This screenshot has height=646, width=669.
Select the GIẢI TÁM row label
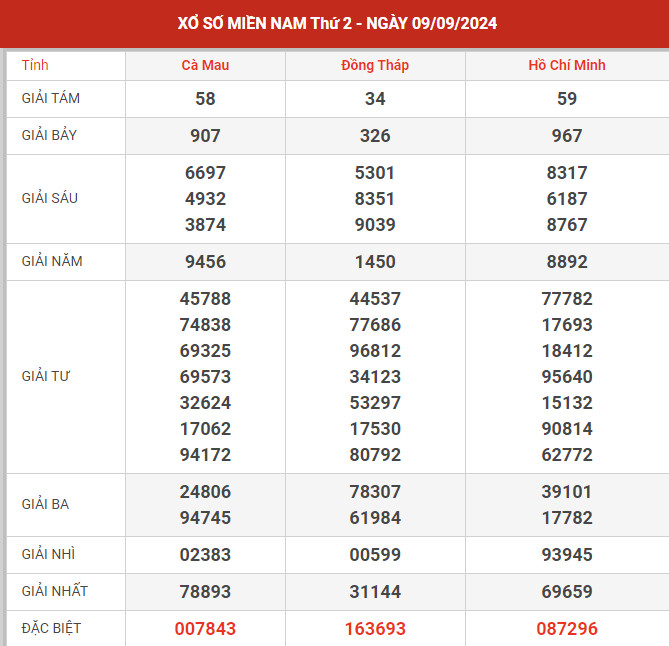click(x=51, y=99)
